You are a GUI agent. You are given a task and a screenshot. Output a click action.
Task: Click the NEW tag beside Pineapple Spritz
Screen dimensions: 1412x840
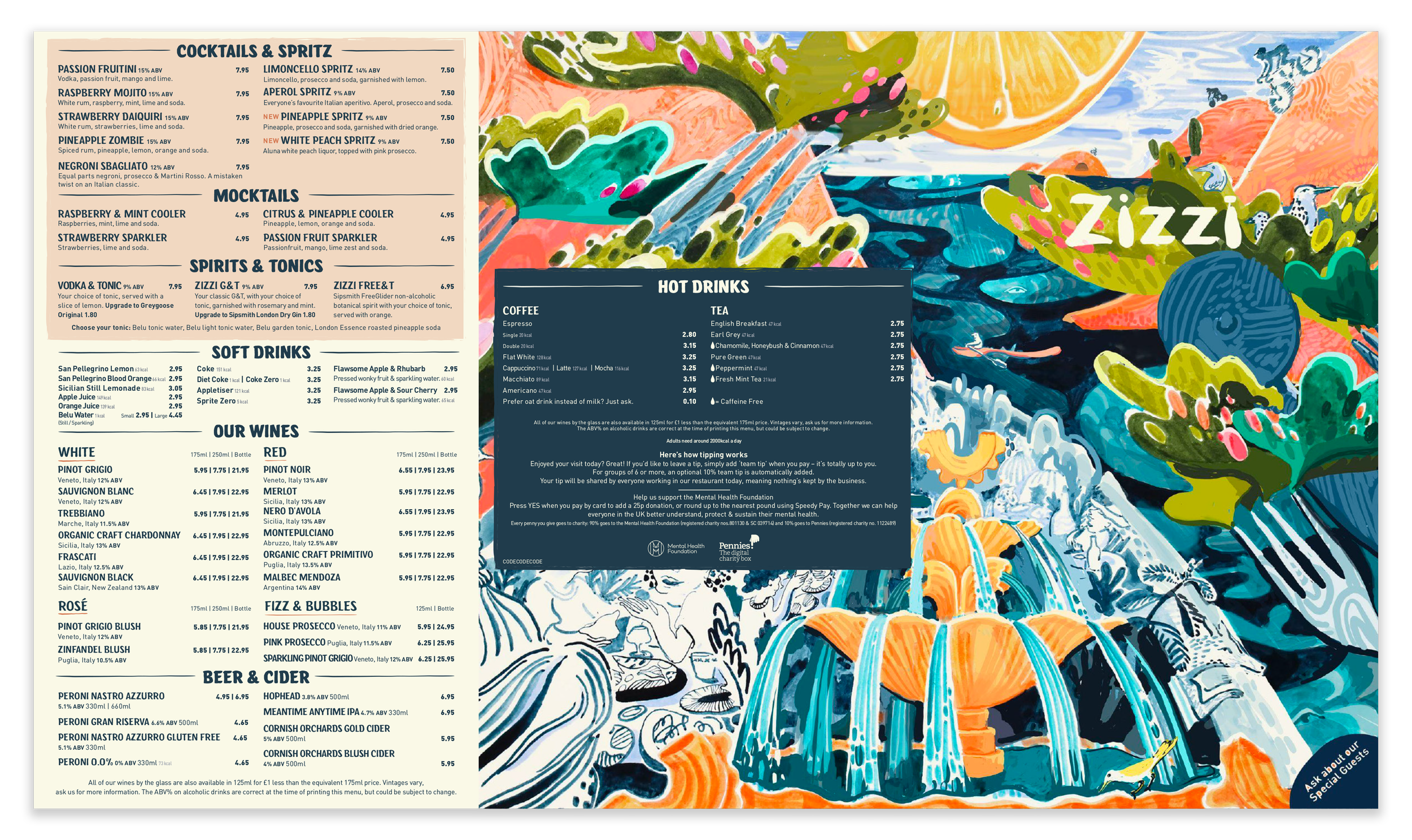click(271, 117)
